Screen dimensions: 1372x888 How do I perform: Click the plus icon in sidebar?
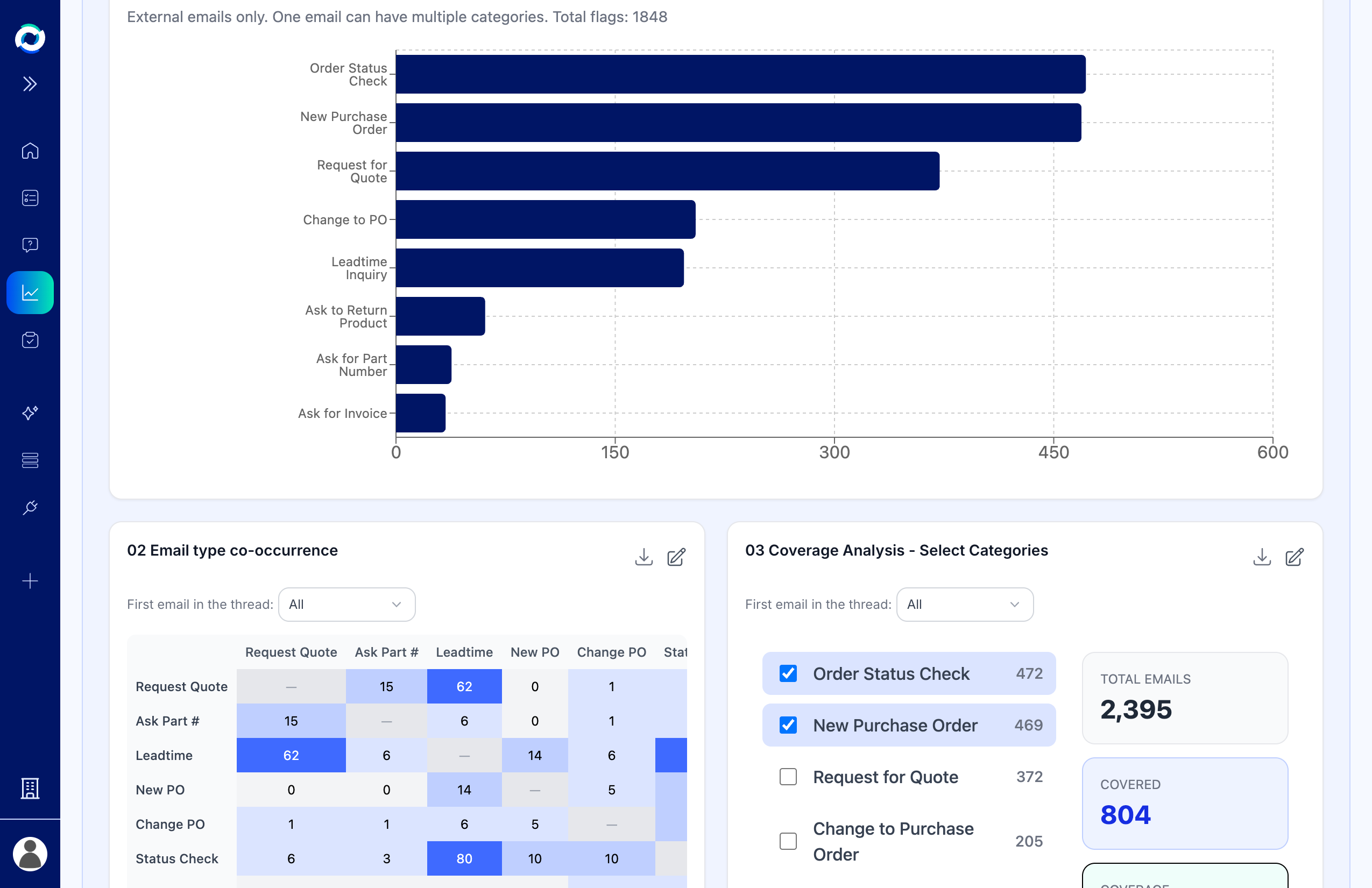(30, 581)
